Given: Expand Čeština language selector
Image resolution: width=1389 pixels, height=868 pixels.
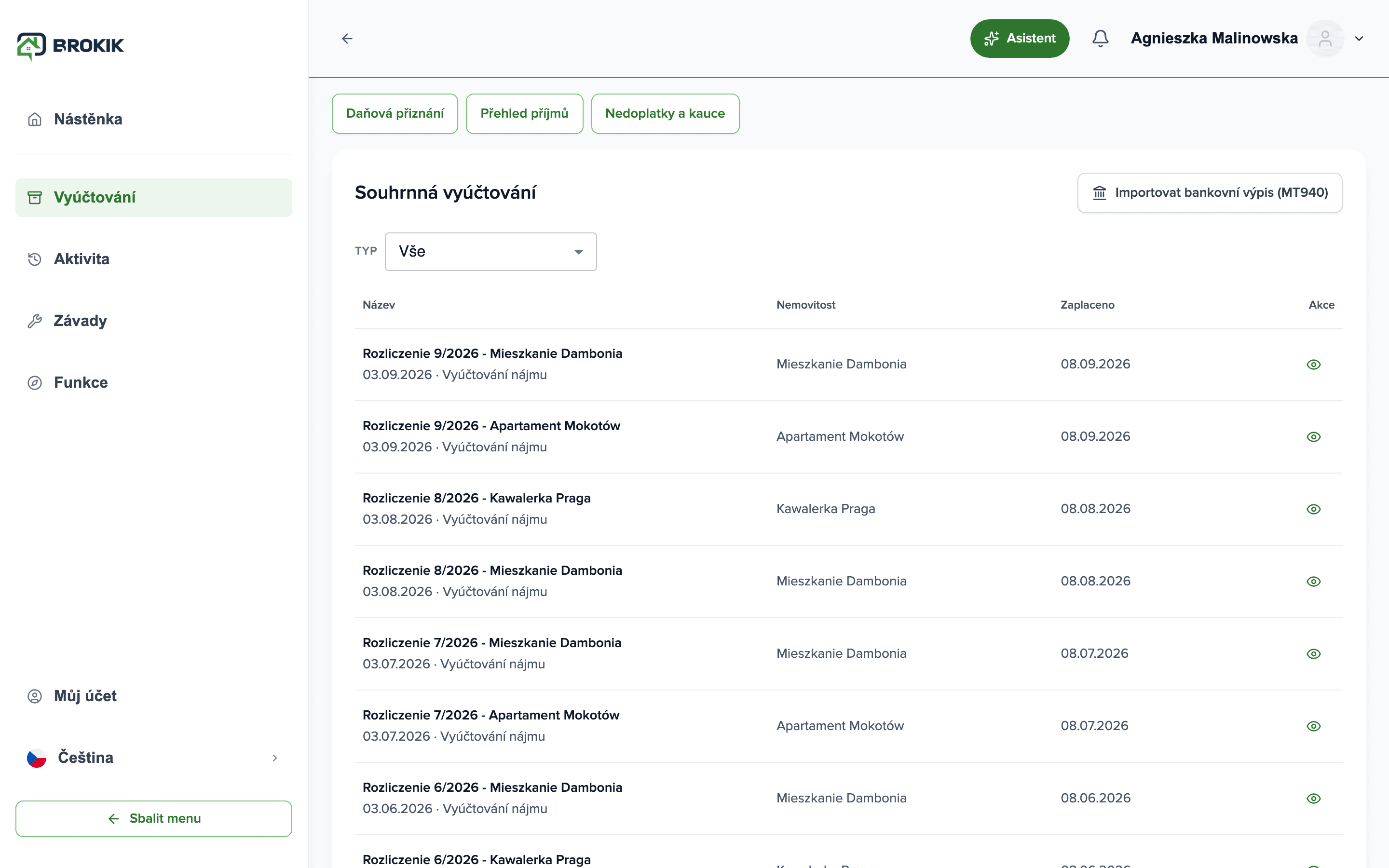Looking at the screenshot, I should click(x=154, y=758).
